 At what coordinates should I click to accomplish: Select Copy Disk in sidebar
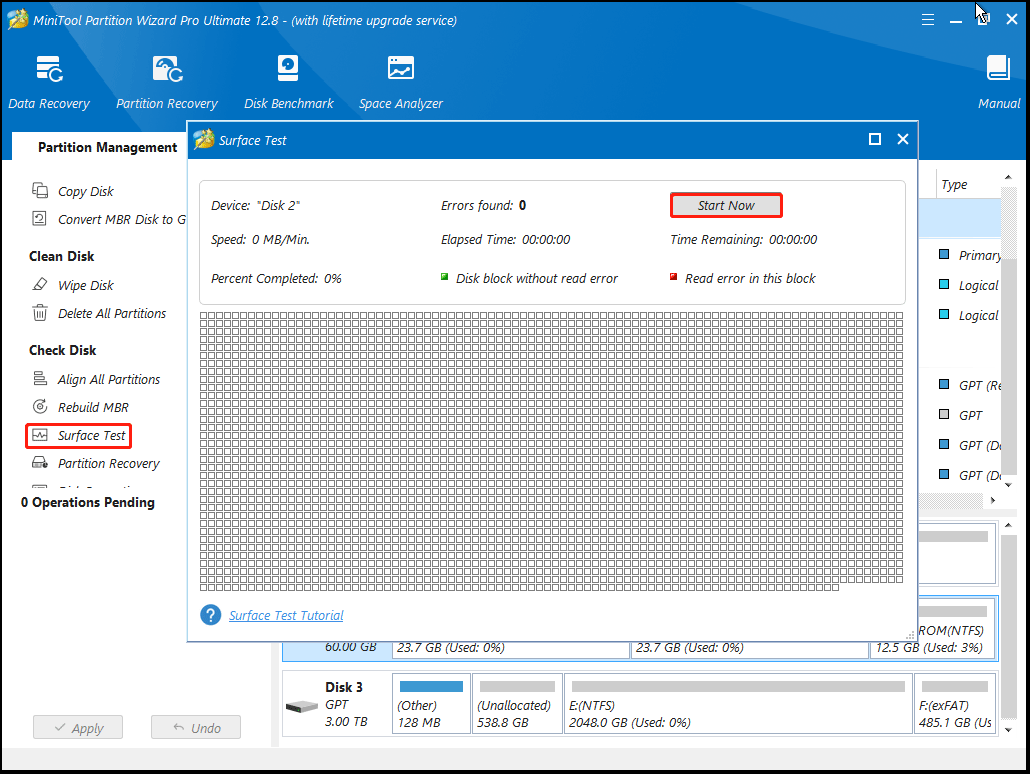(85, 191)
